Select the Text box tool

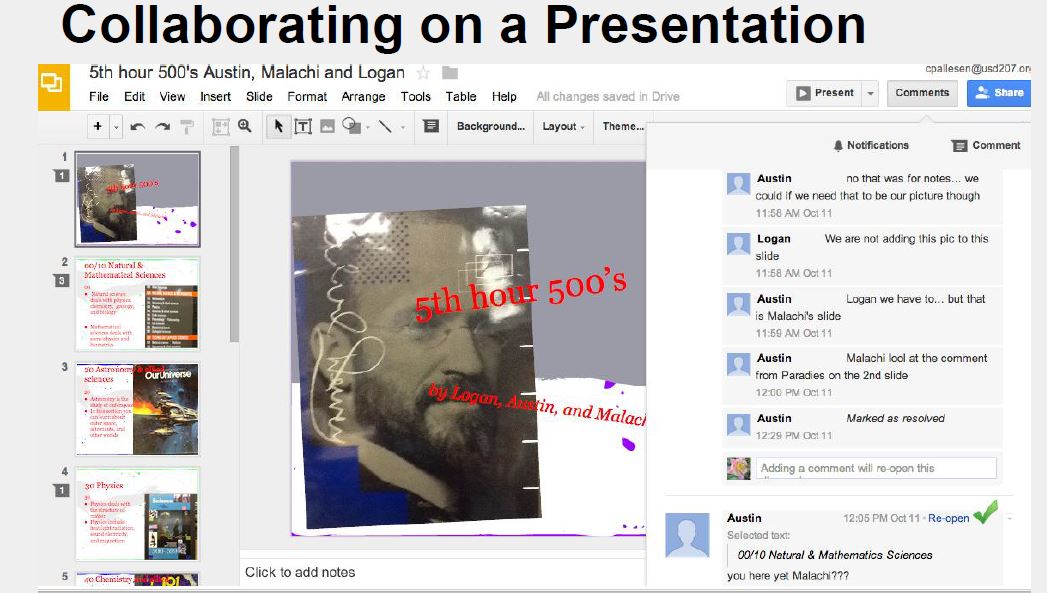303,126
